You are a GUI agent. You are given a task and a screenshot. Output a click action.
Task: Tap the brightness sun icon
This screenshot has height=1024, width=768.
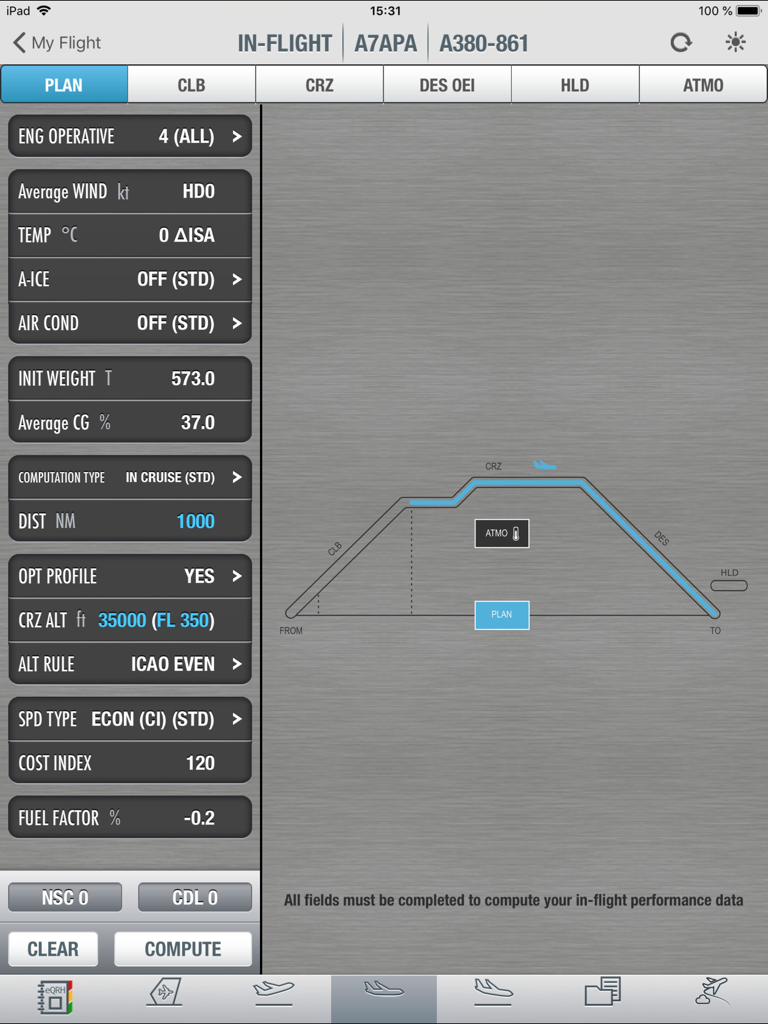click(x=735, y=43)
